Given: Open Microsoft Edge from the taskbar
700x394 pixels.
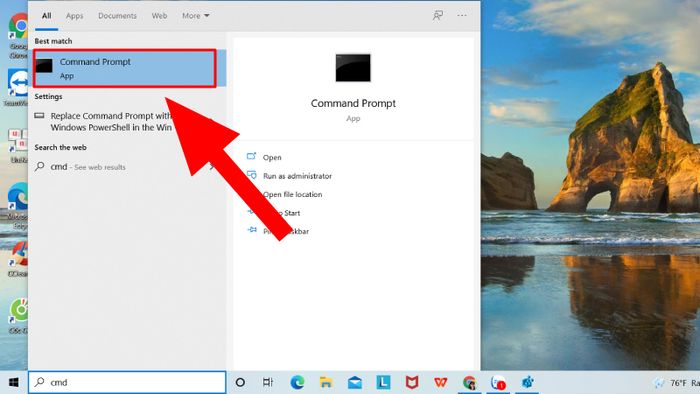Looking at the screenshot, I should point(297,382).
